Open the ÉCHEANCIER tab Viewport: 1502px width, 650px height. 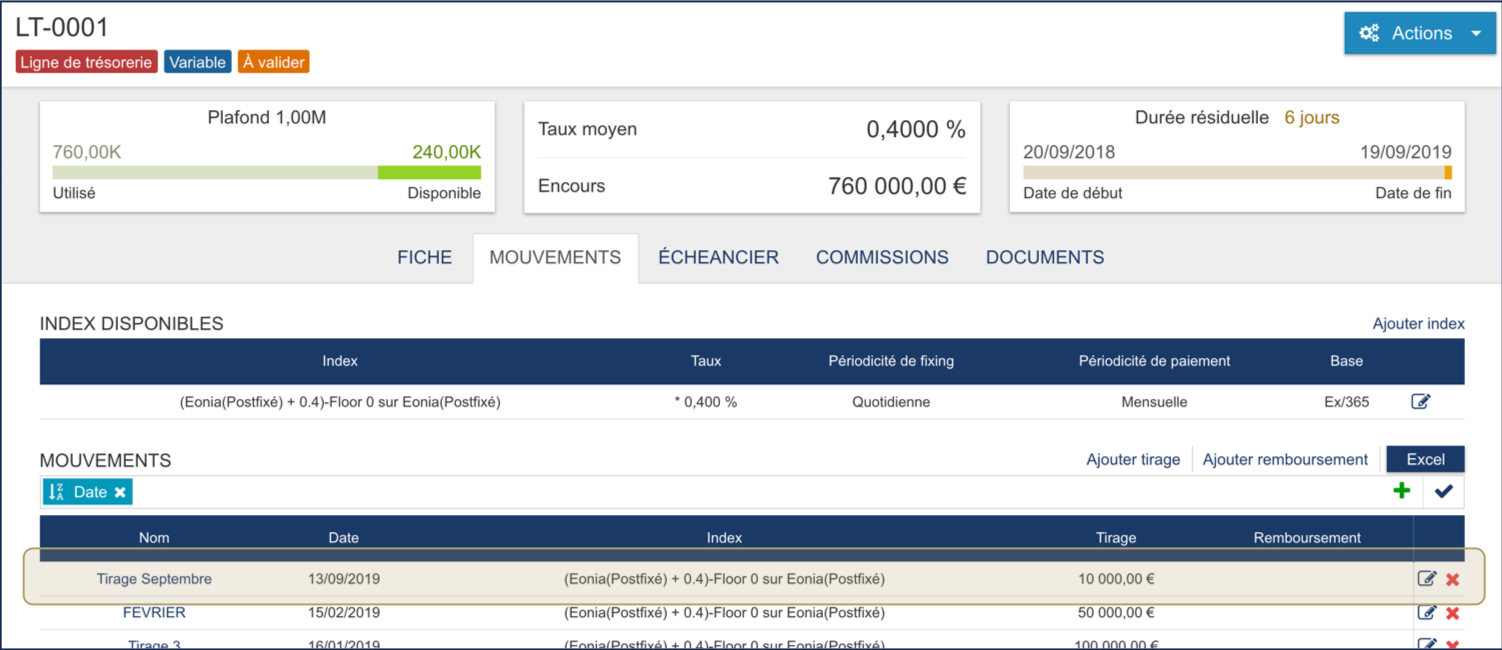click(x=718, y=258)
